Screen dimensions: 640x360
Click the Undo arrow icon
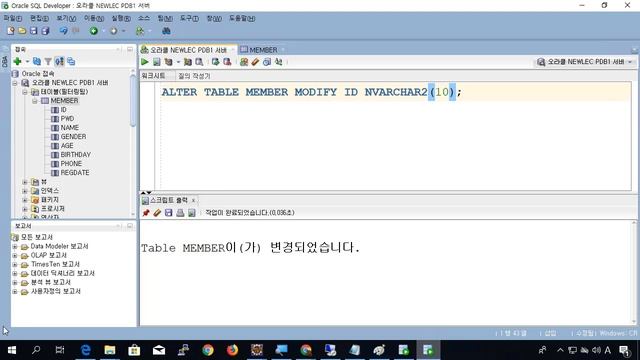tap(63, 31)
